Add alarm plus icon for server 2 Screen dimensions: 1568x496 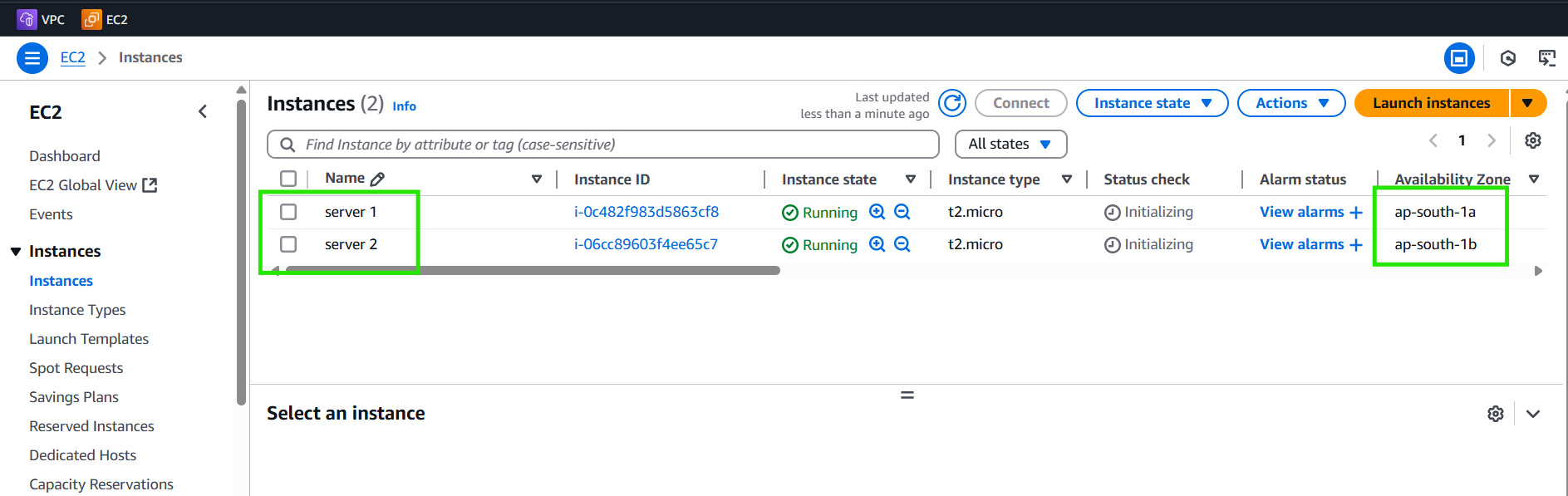coord(1356,245)
